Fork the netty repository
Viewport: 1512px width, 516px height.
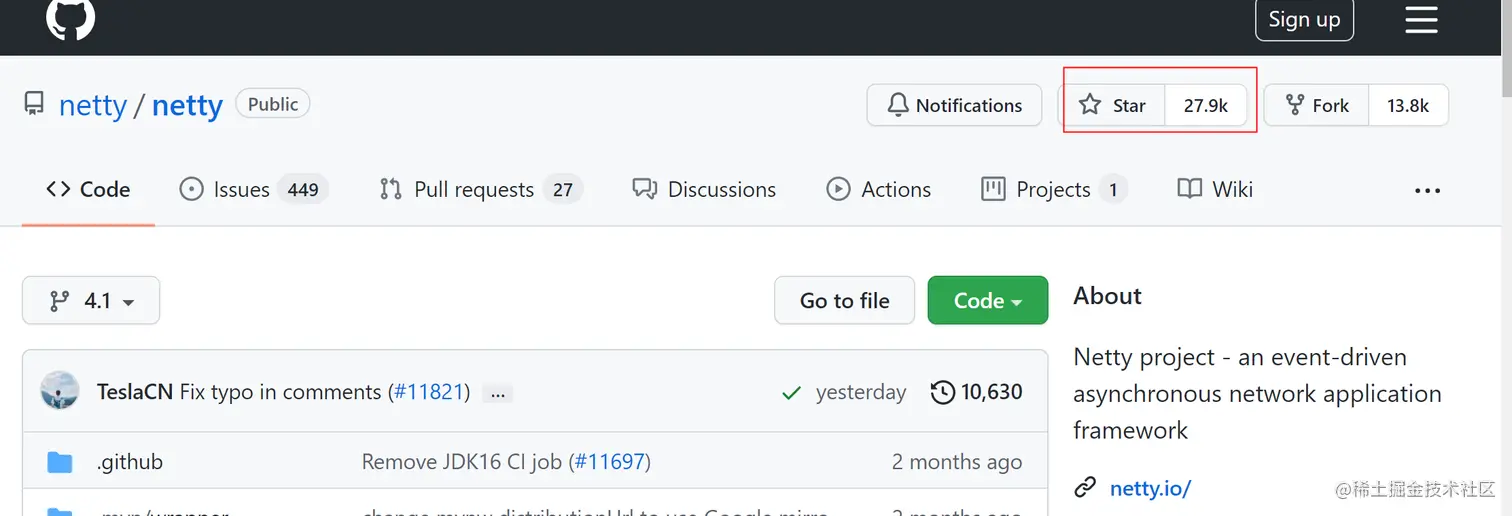tap(1317, 105)
